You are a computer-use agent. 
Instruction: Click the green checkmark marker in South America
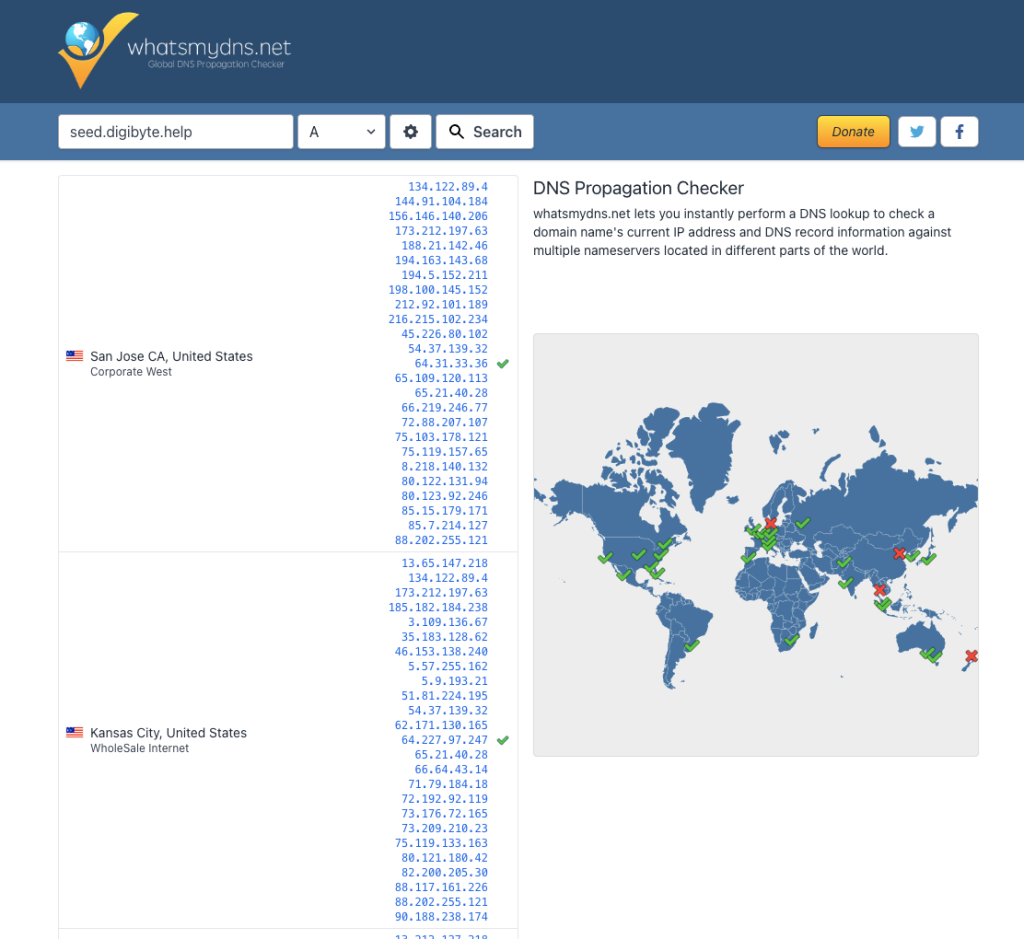692,646
